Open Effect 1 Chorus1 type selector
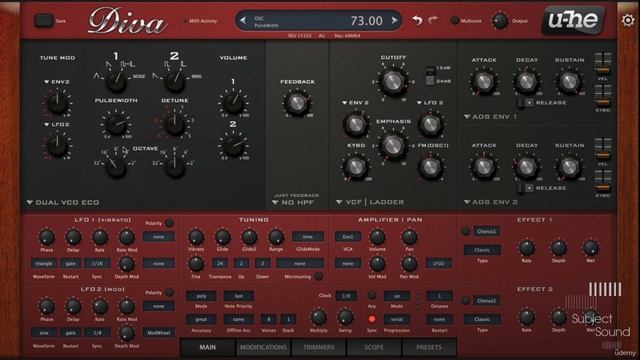This screenshot has height=360, width=640. coord(486,231)
